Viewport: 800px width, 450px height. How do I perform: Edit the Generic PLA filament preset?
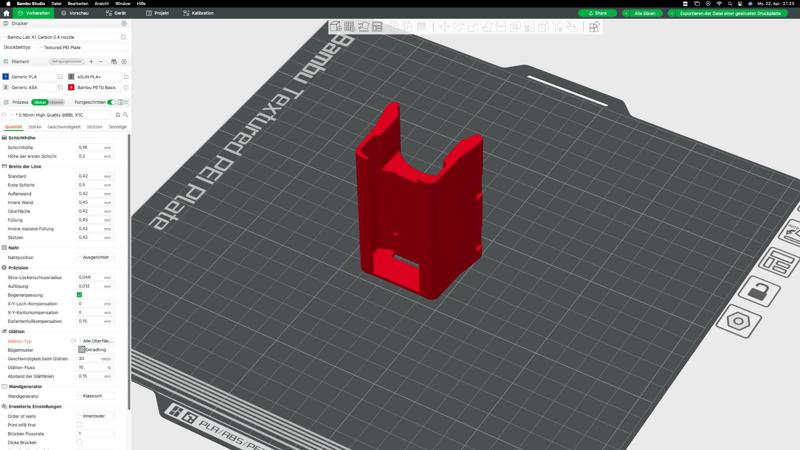pyautogui.click(x=60, y=77)
